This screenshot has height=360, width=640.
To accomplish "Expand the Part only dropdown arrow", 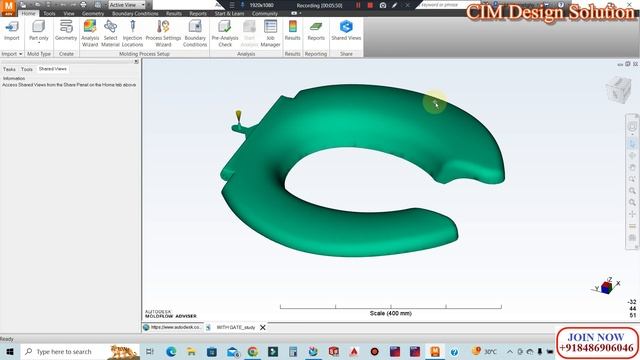I will click(x=39, y=43).
